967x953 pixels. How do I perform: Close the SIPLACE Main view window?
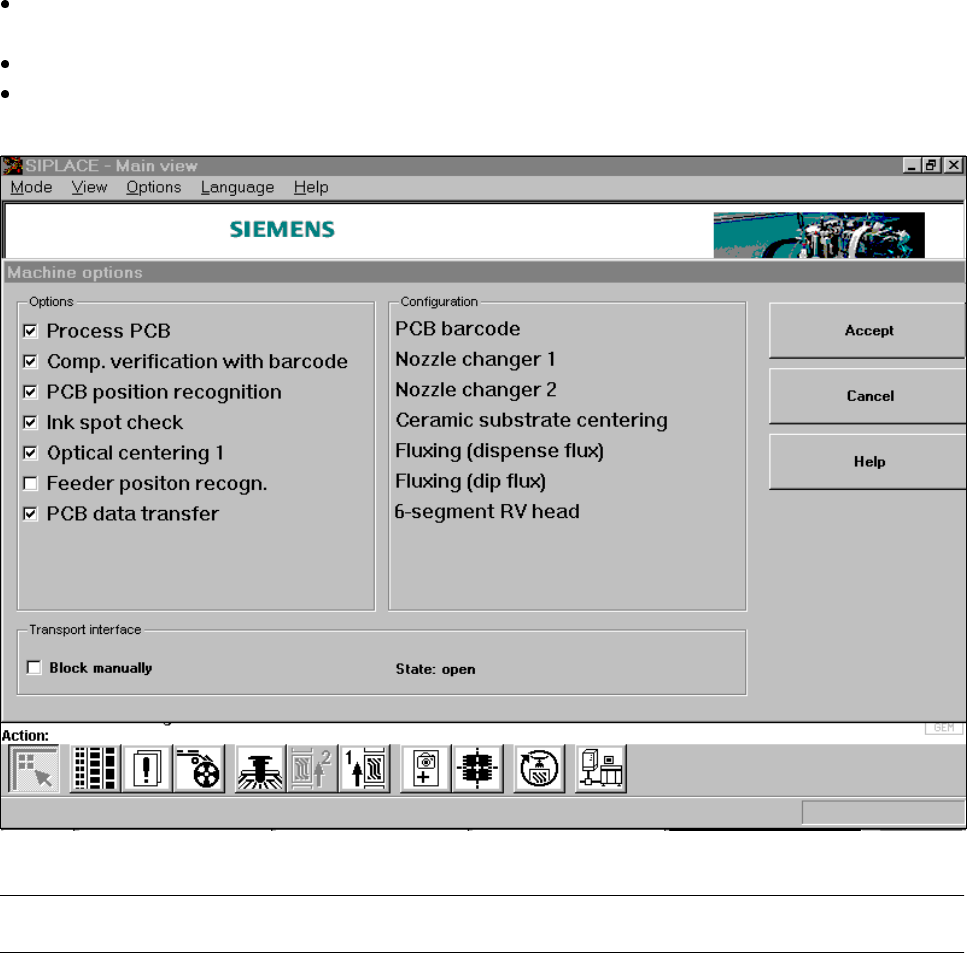(x=953, y=165)
